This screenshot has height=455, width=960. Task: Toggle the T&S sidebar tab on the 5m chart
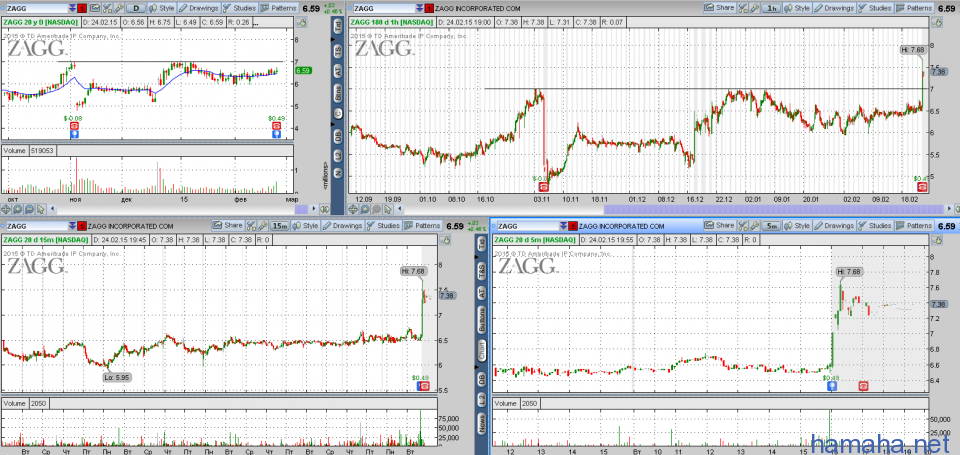coord(482,272)
